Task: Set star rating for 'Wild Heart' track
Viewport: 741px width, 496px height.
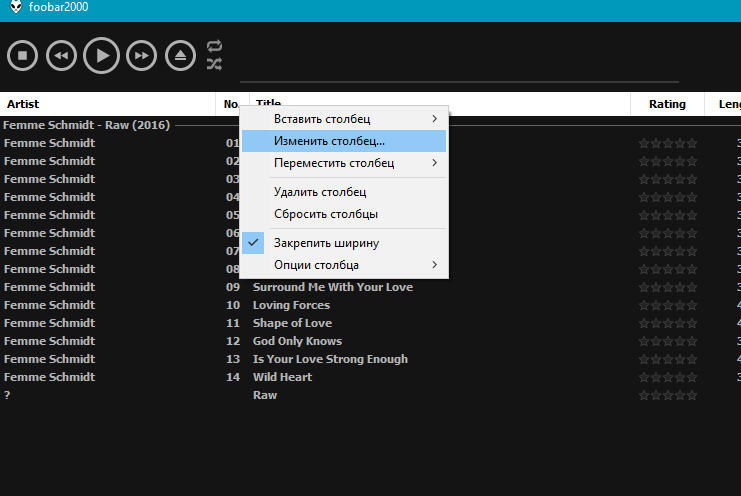Action: [x=668, y=377]
